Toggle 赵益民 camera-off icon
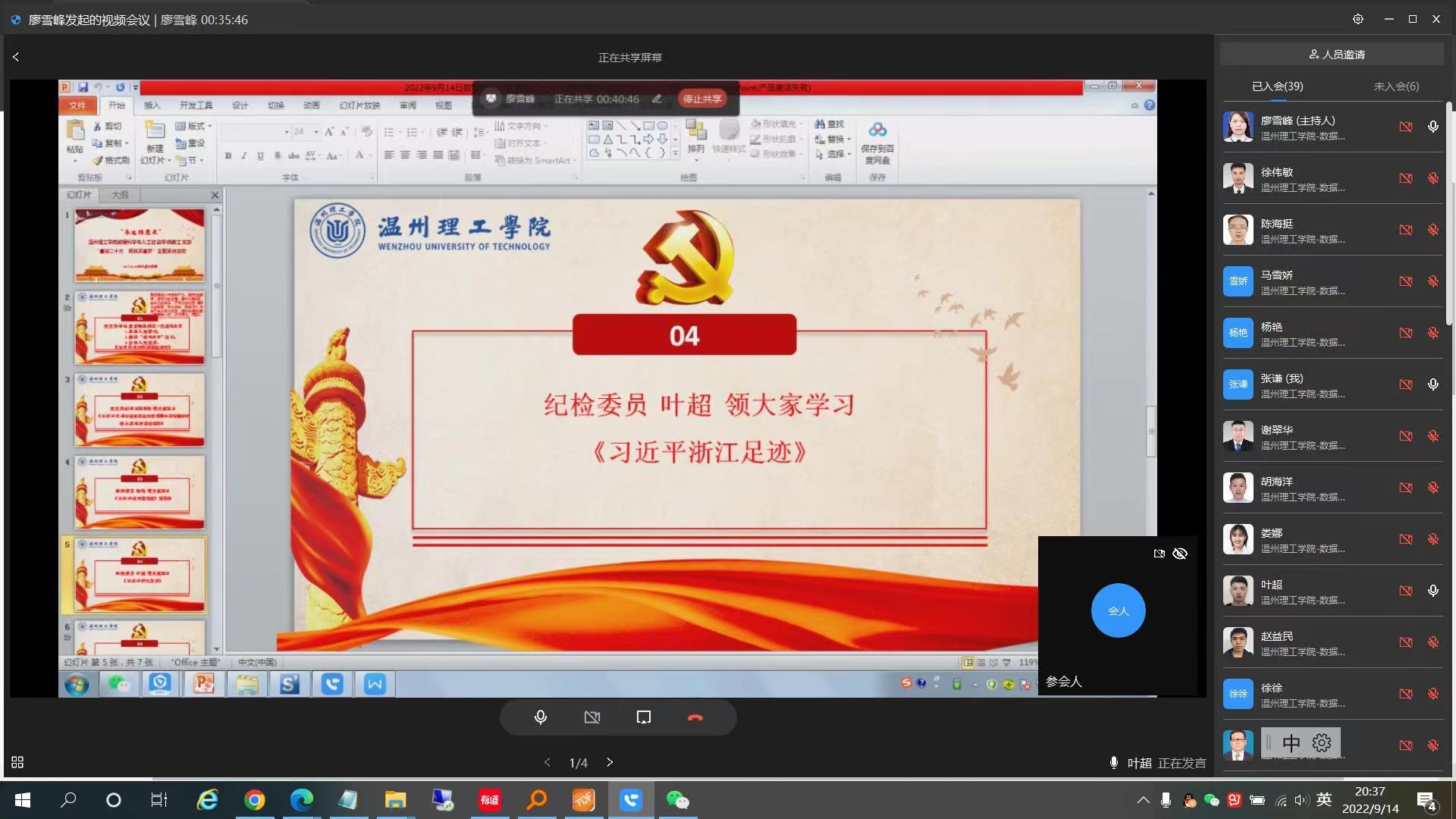 (1406, 642)
